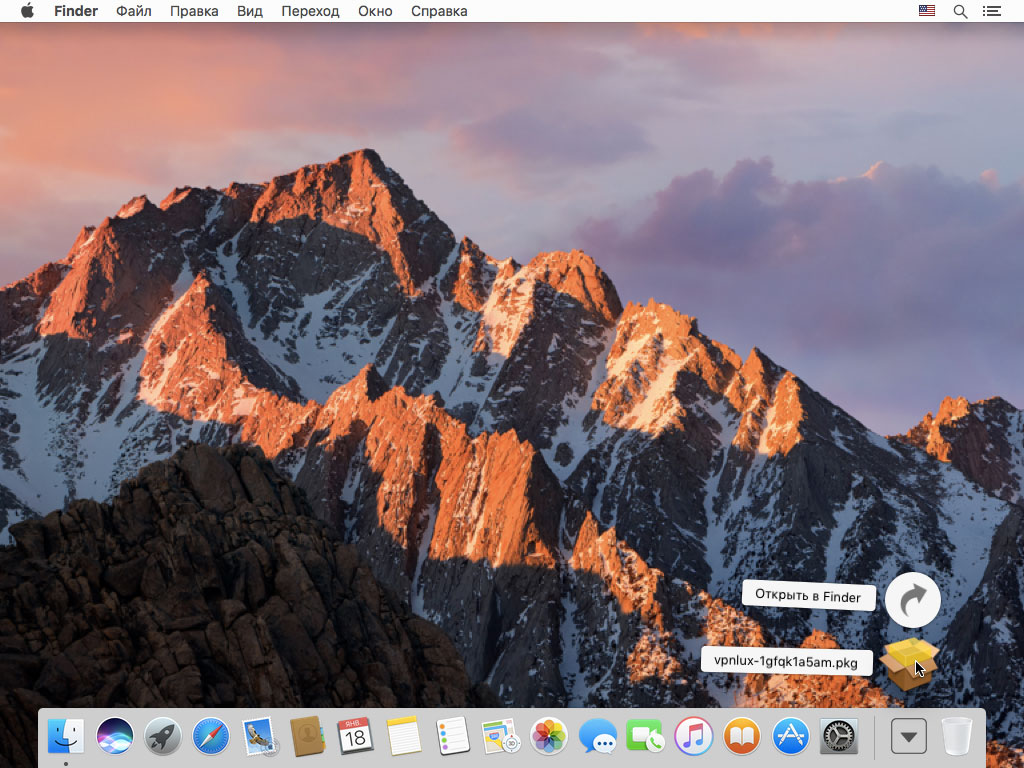Open the Trash in the Dock

pos(957,738)
